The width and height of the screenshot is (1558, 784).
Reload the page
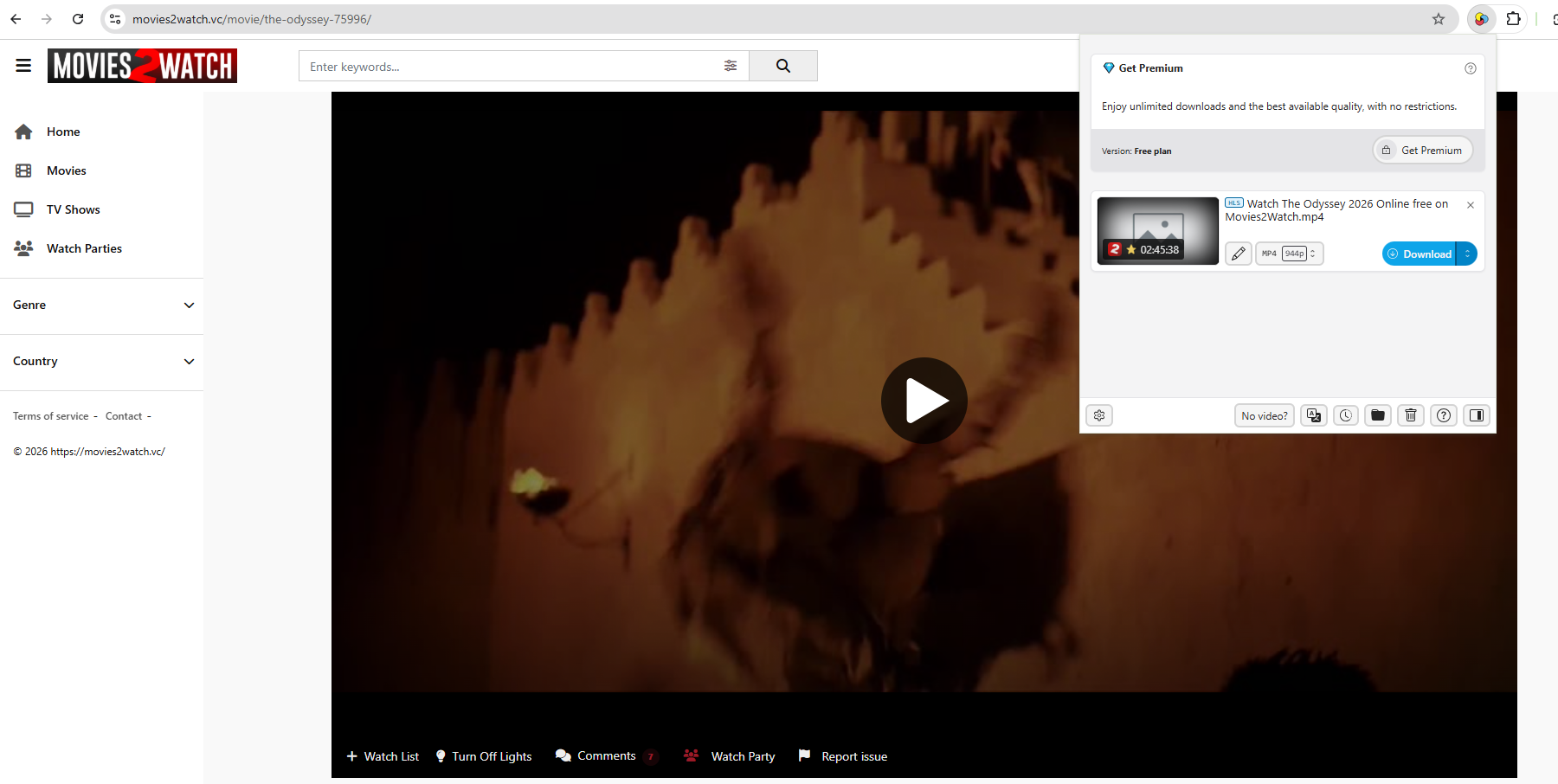tap(78, 19)
